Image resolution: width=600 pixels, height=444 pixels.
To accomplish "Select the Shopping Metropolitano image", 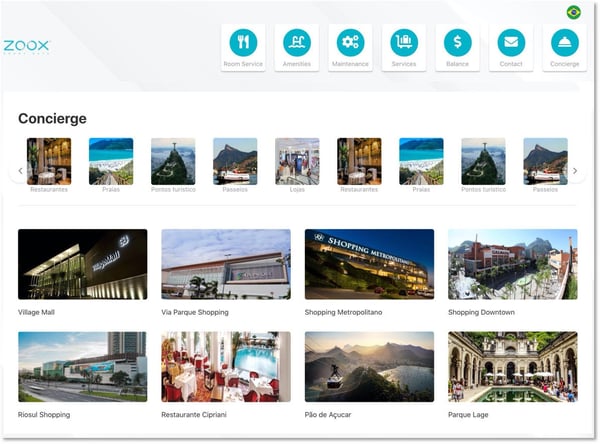I will 369,264.
